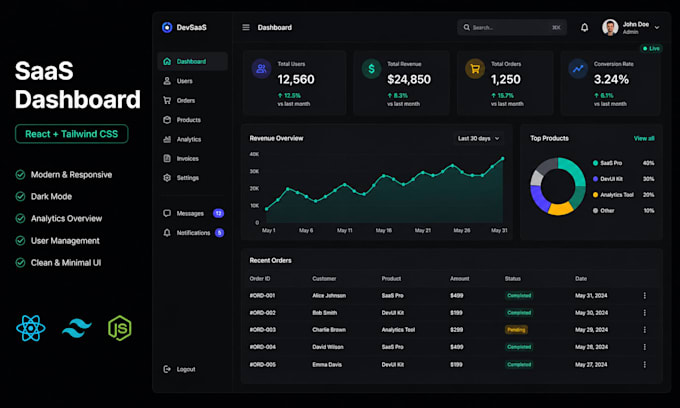Click the DevUI Kit legend color dot
This screenshot has height=408, width=680.
tap(595, 179)
